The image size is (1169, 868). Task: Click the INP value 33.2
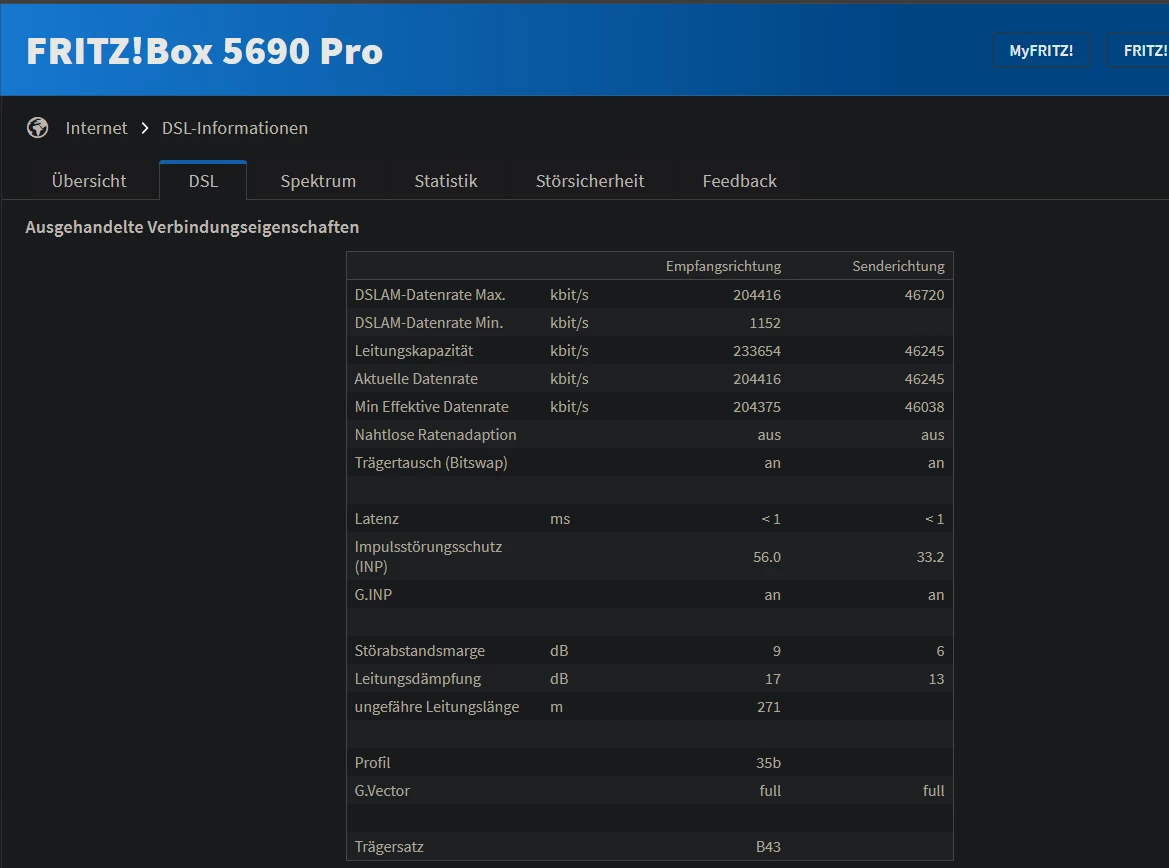tap(930, 556)
